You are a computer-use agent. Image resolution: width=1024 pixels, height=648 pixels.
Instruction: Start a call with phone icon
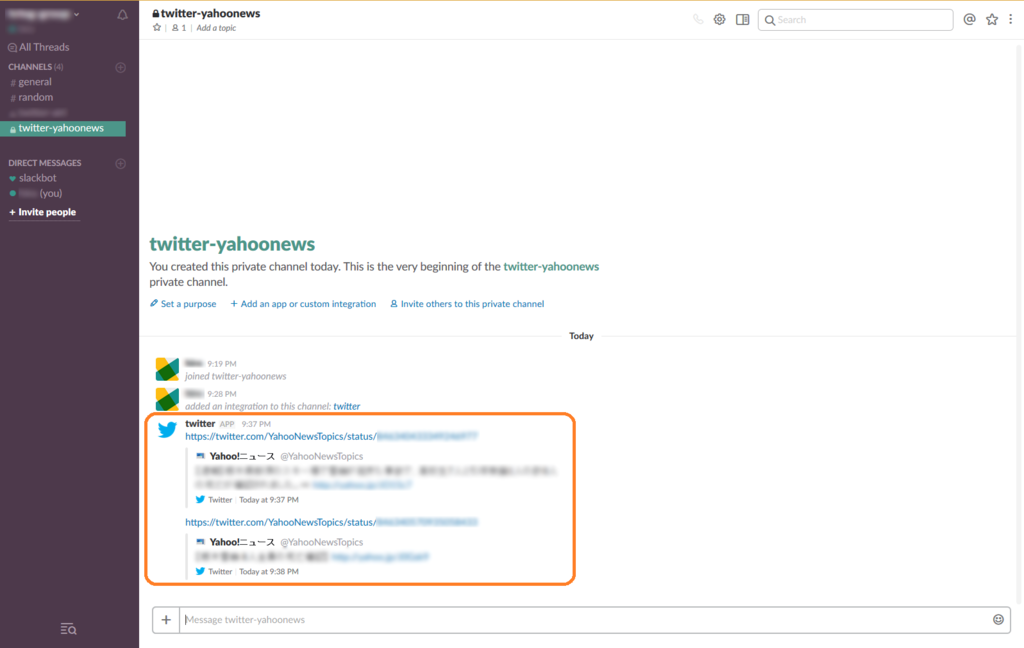click(698, 20)
